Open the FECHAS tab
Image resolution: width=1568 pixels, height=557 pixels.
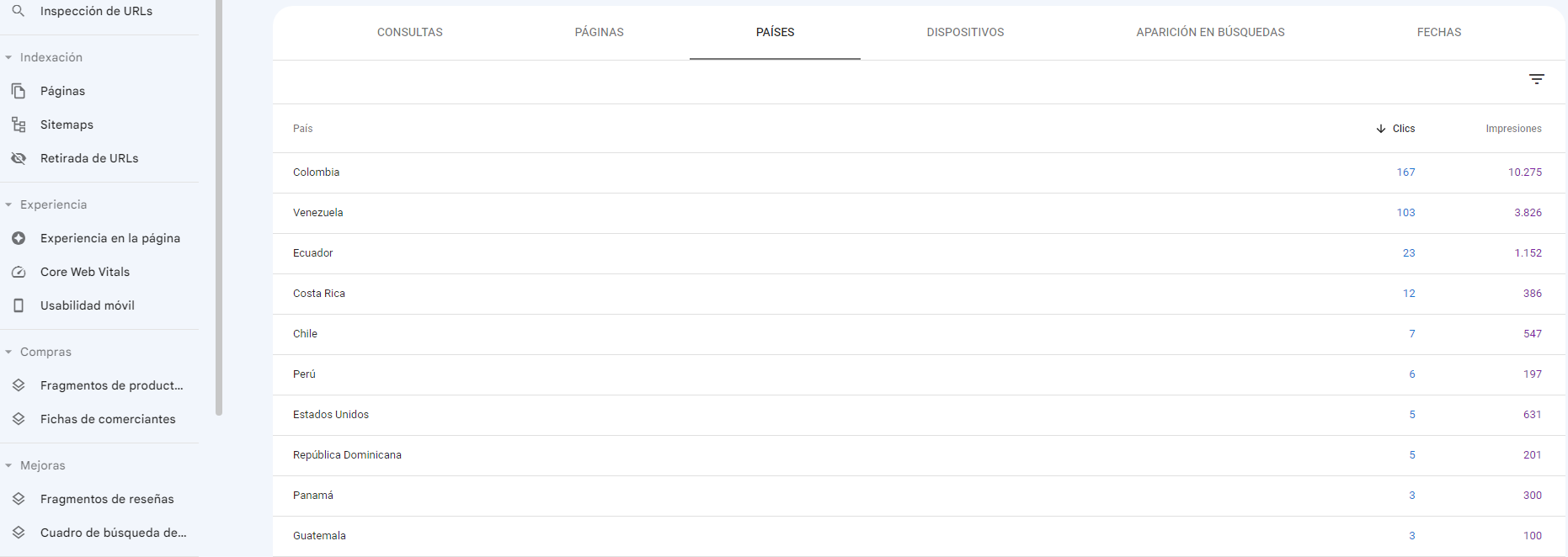pyautogui.click(x=1438, y=32)
